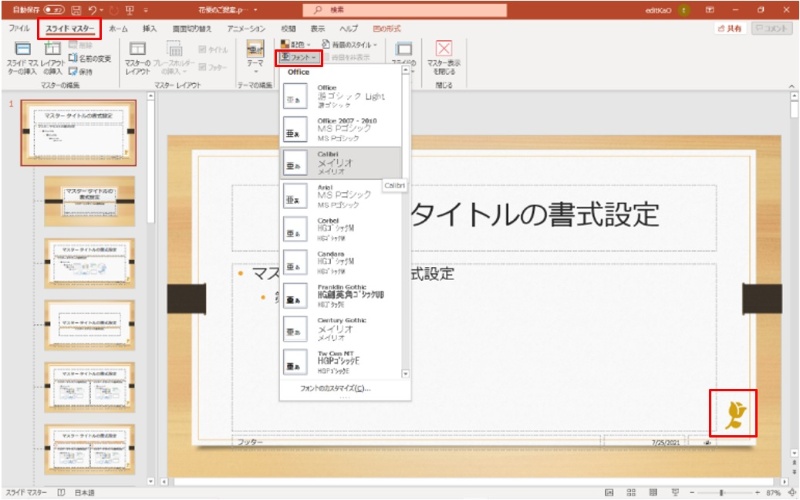Select Office 2007 - 2010 font theme
Image resolution: width=800 pixels, height=500 pixels.
(341, 129)
